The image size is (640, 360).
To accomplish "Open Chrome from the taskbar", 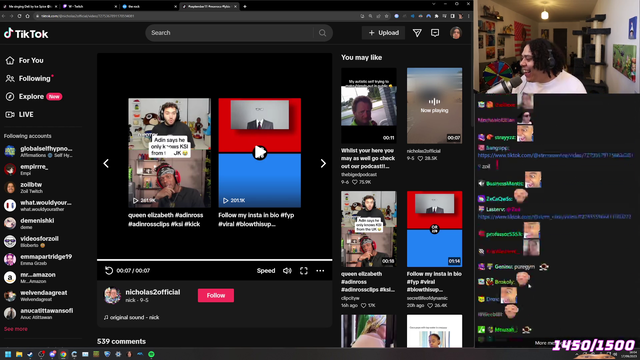I will point(63,354).
